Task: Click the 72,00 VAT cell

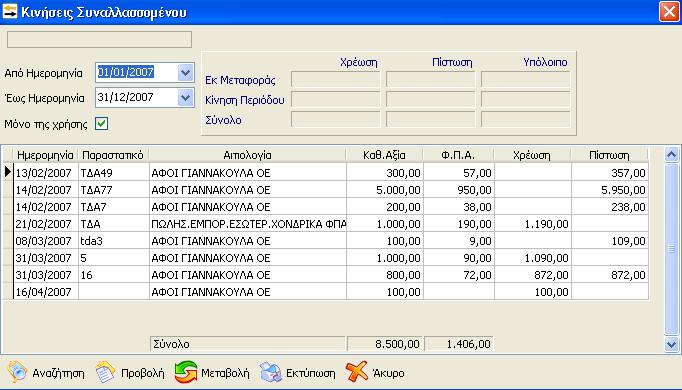Action: 459,275
